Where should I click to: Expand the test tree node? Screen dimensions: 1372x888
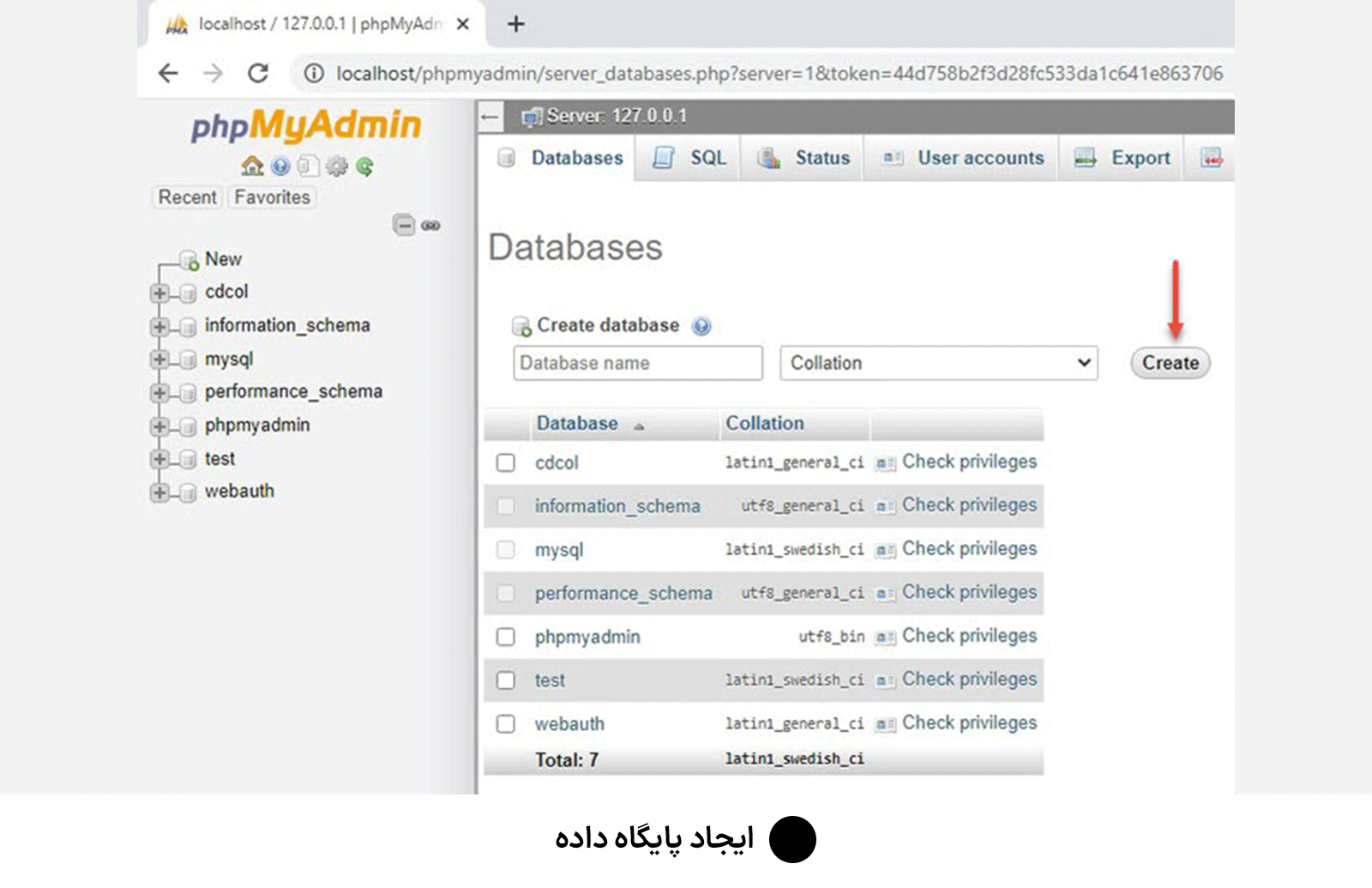[x=159, y=459]
